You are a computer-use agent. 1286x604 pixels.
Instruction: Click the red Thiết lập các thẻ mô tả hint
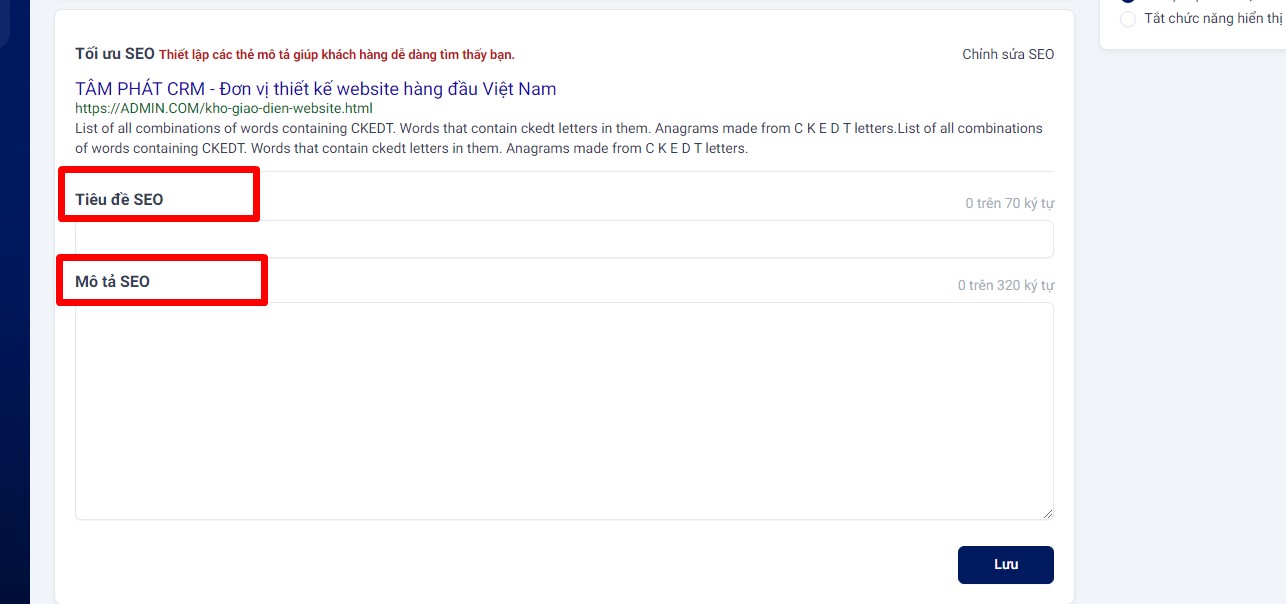[x=336, y=55]
